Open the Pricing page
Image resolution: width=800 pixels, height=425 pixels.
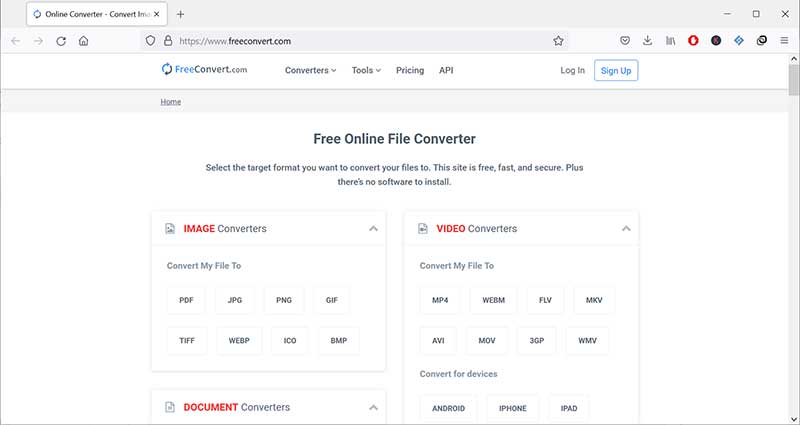tap(410, 70)
